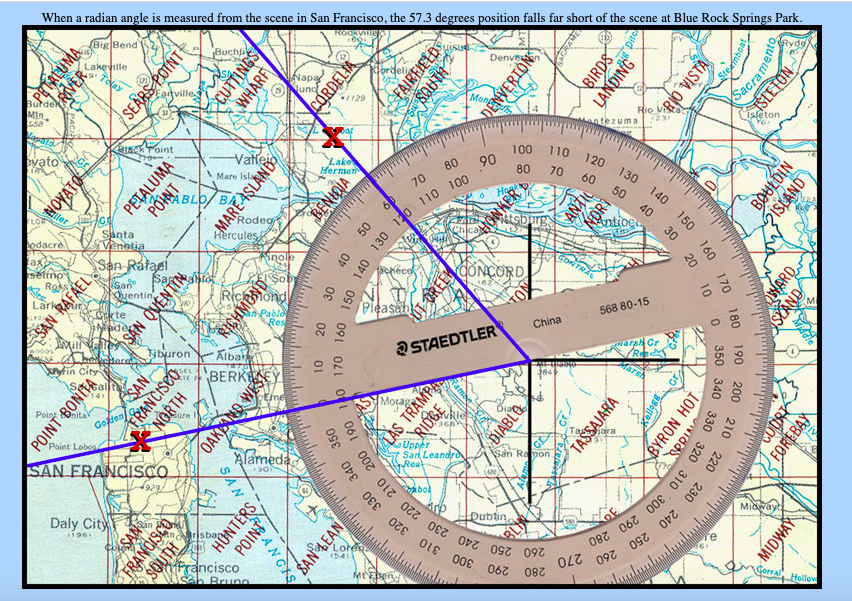Click the red 'BIRDS LANDING' quadrangle label
This screenshot has height=601, width=852.
[x=607, y=80]
